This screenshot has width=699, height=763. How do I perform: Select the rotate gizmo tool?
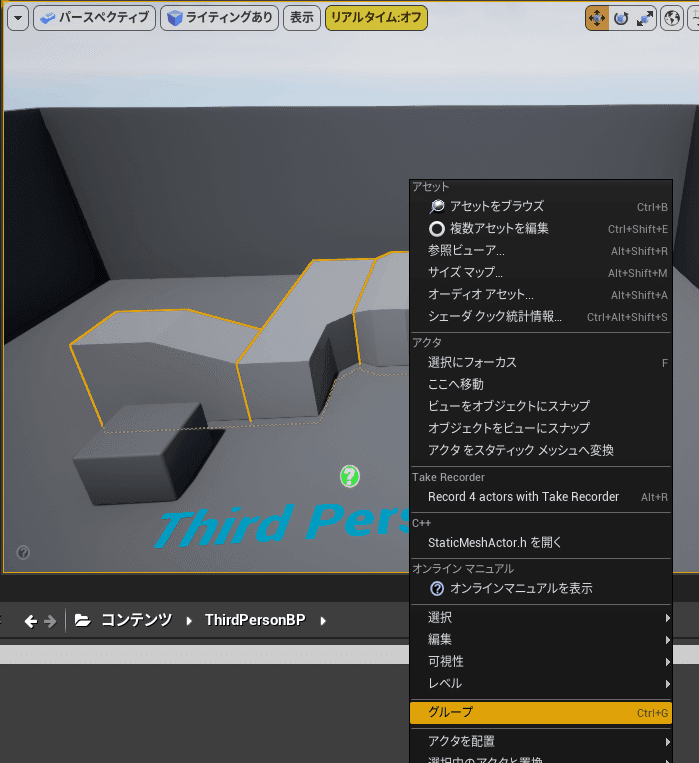pyautogui.click(x=621, y=18)
